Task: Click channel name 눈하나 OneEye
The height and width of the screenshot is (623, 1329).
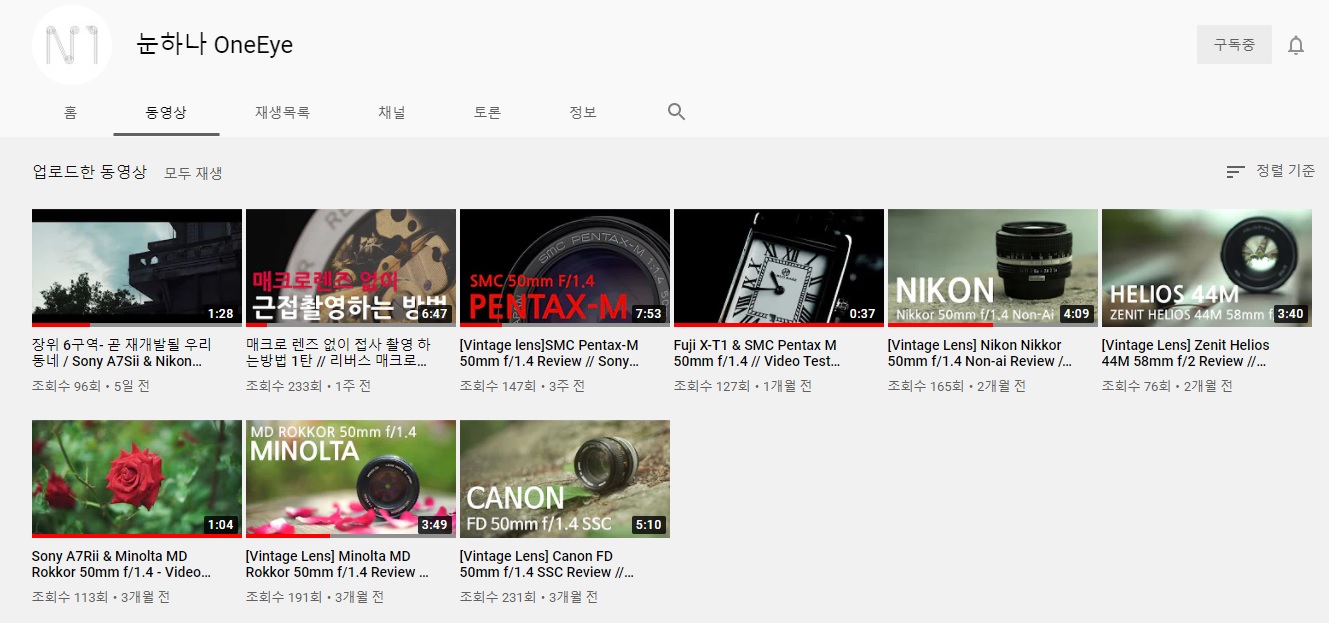Action: click(214, 45)
